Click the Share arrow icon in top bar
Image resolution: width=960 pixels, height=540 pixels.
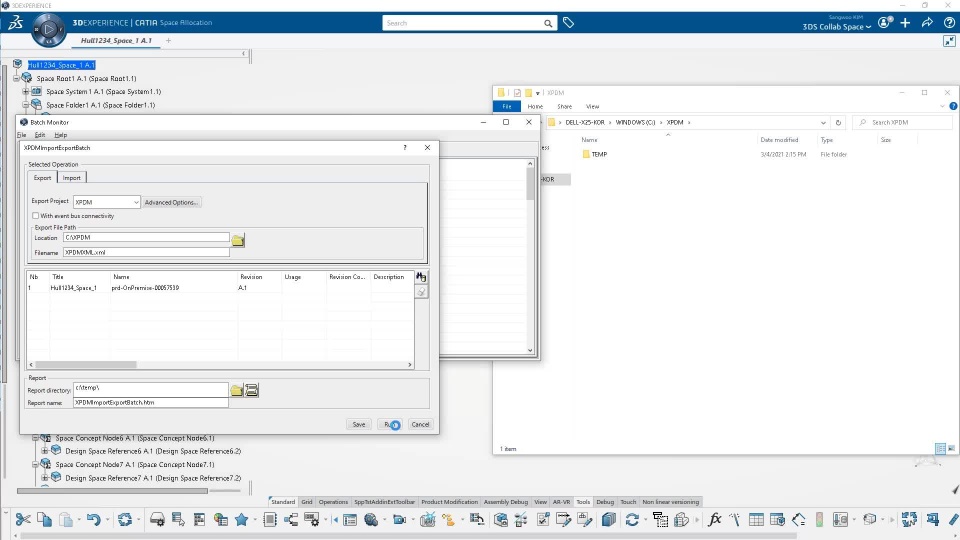coord(928,23)
